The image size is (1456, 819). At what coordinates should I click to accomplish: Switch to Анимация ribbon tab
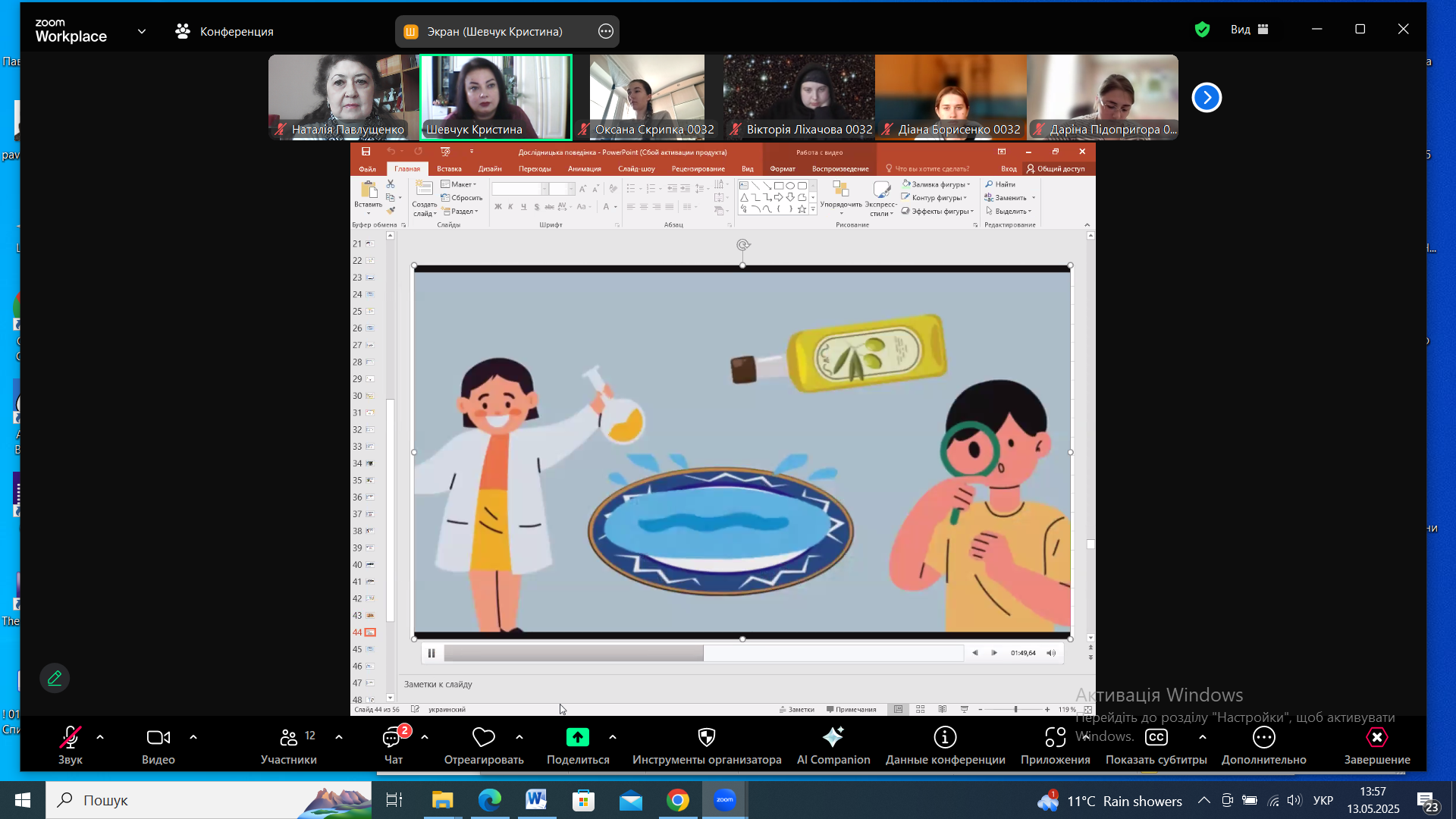584,169
